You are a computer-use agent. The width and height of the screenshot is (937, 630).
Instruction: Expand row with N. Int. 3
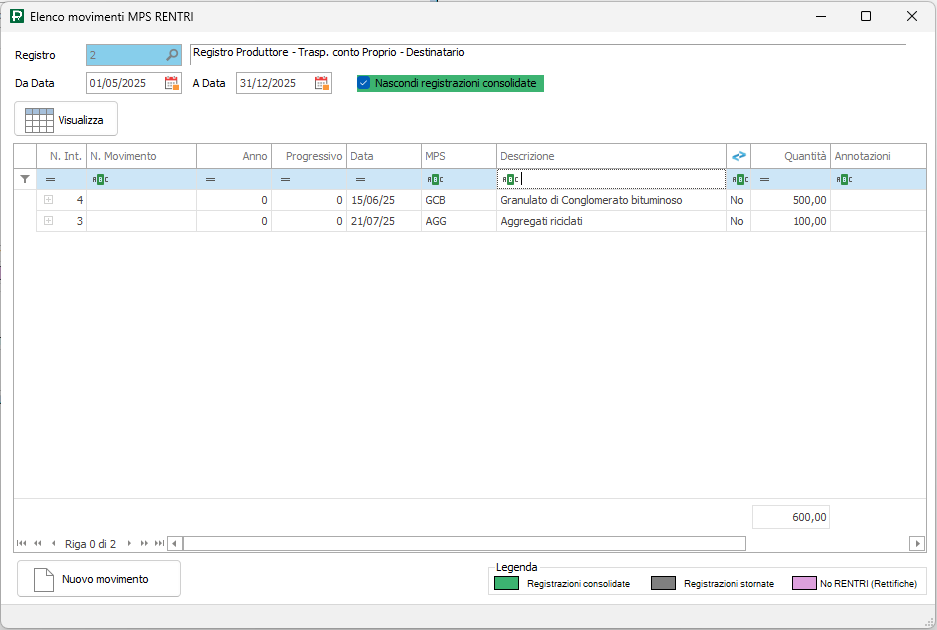(47, 221)
